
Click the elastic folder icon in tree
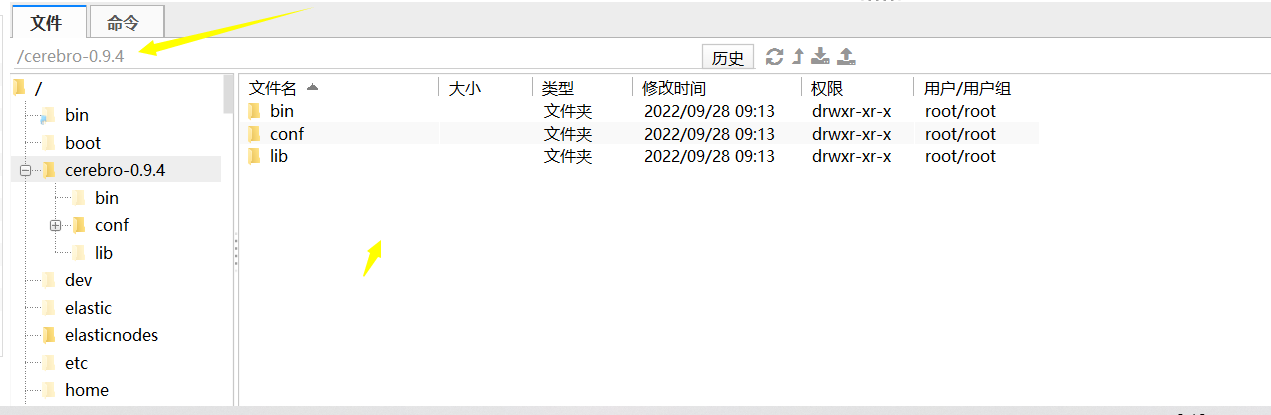point(49,308)
